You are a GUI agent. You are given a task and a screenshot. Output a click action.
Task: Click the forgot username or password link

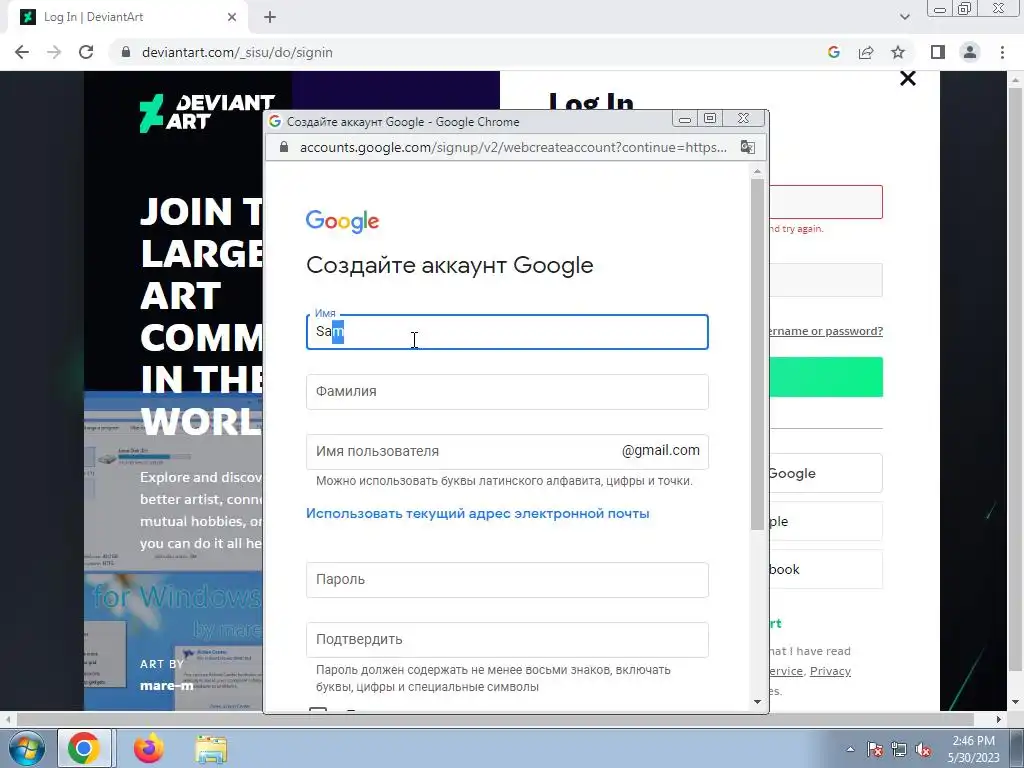point(826,331)
